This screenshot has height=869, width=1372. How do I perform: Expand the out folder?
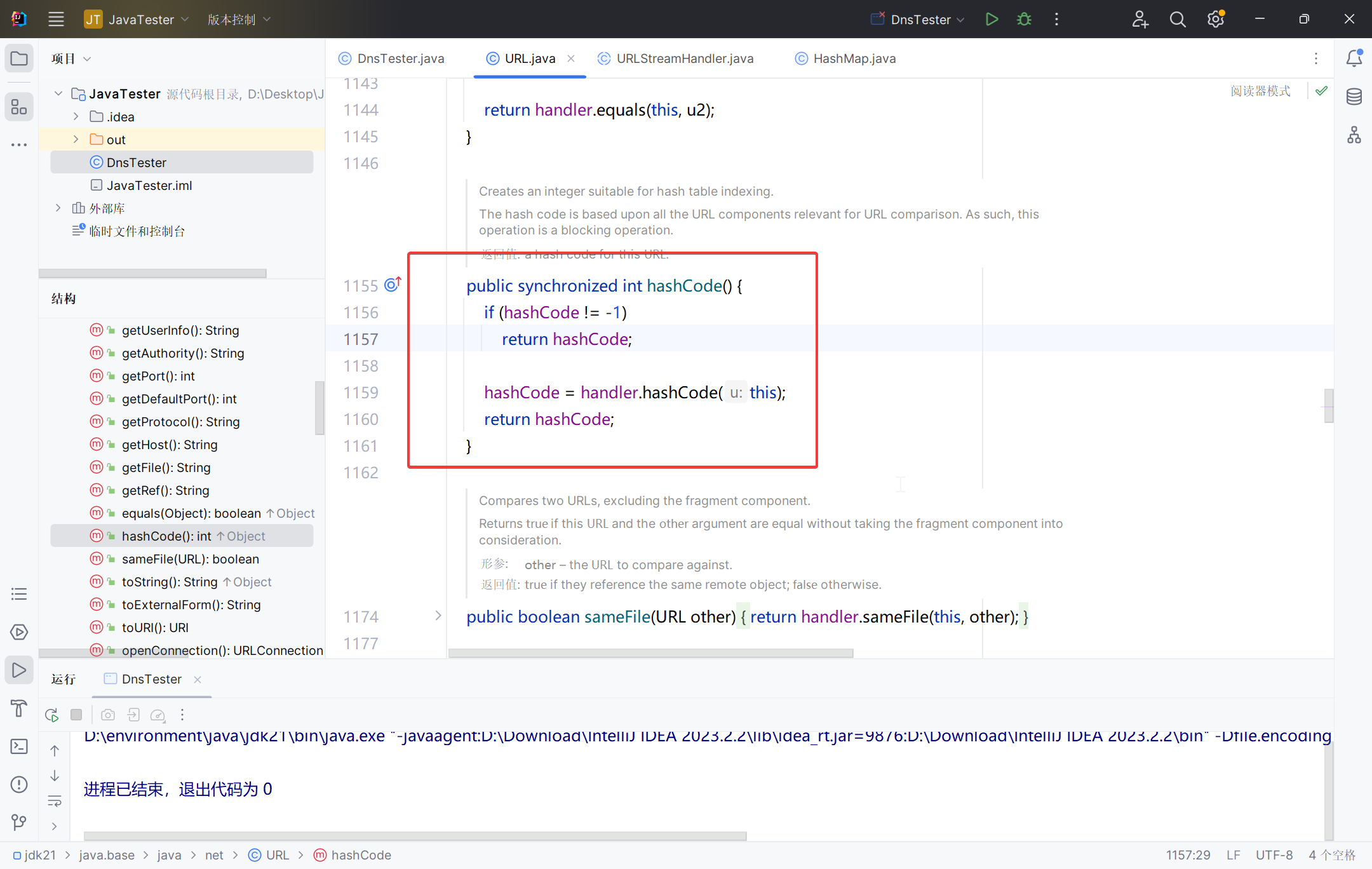click(x=76, y=139)
